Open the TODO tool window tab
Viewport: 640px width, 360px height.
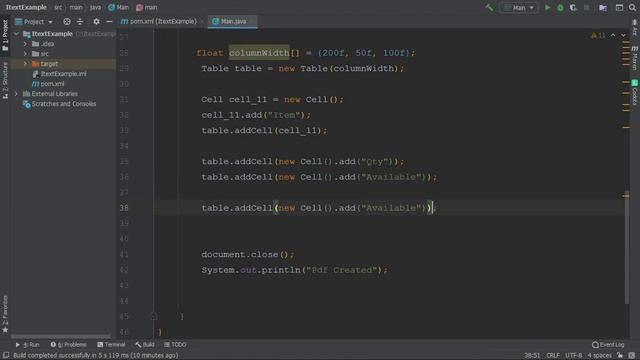point(175,345)
